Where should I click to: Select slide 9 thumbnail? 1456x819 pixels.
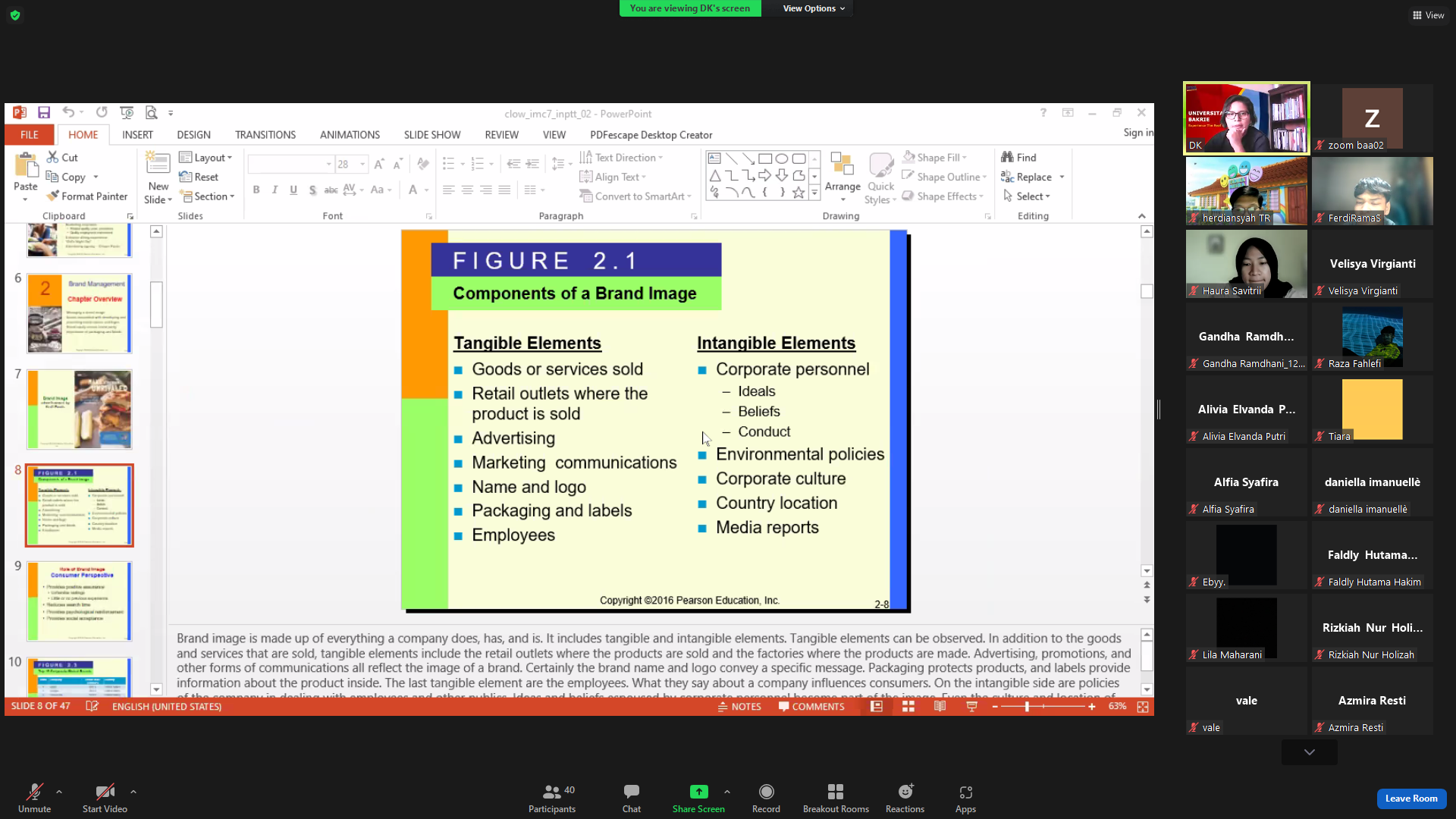click(80, 601)
